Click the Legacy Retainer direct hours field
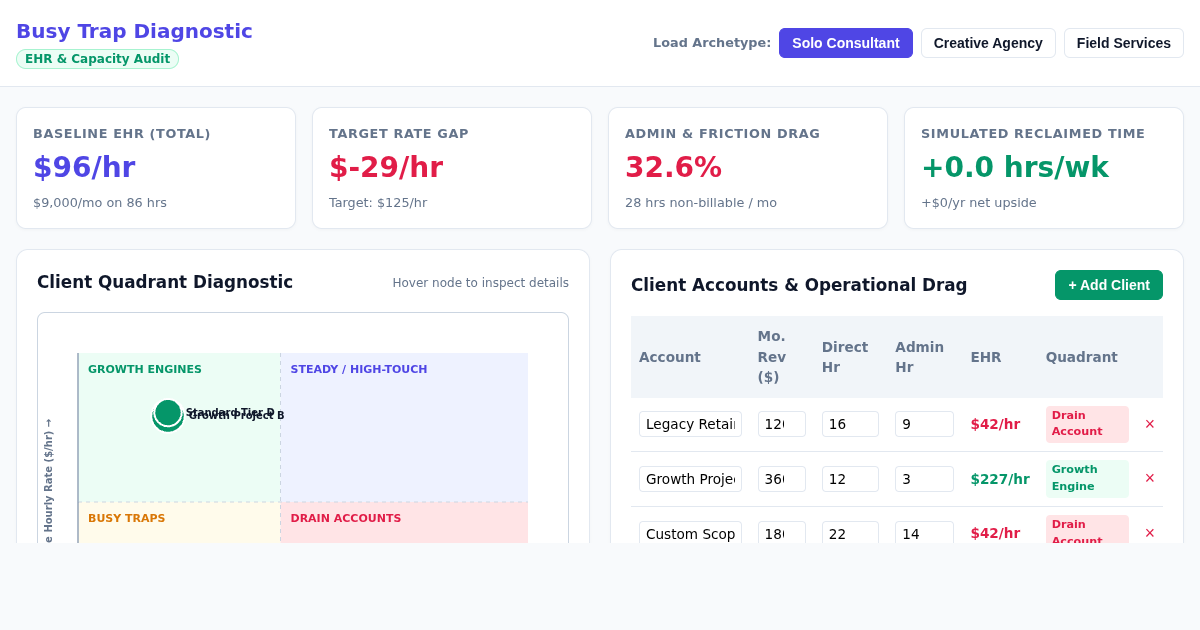1200x630 pixels. tap(850, 424)
